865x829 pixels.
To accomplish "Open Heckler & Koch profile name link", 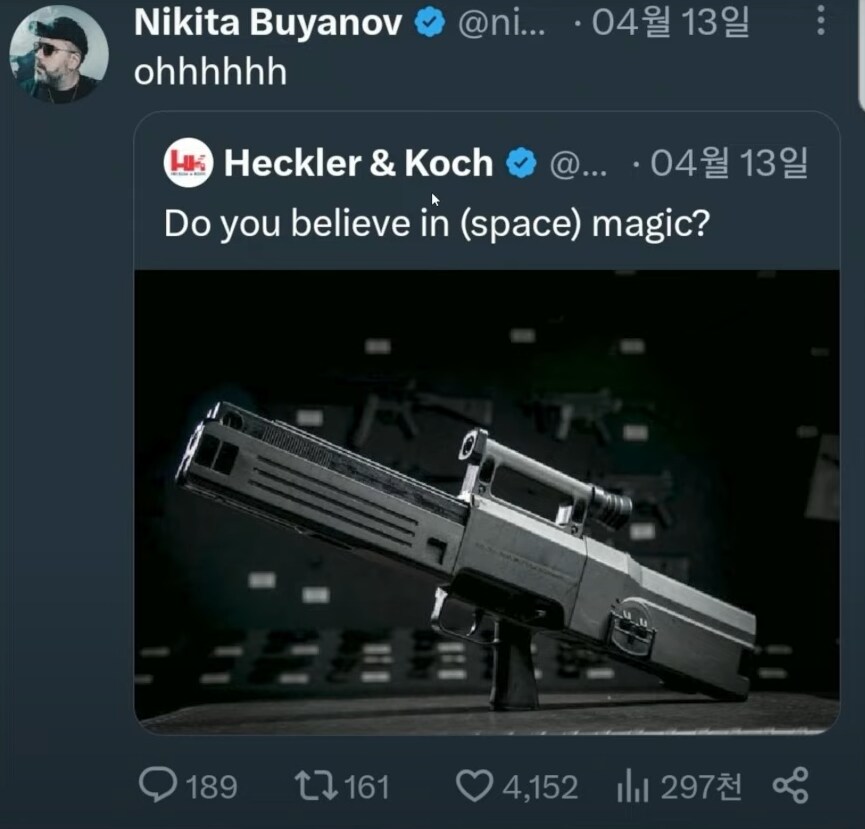I will point(358,163).
